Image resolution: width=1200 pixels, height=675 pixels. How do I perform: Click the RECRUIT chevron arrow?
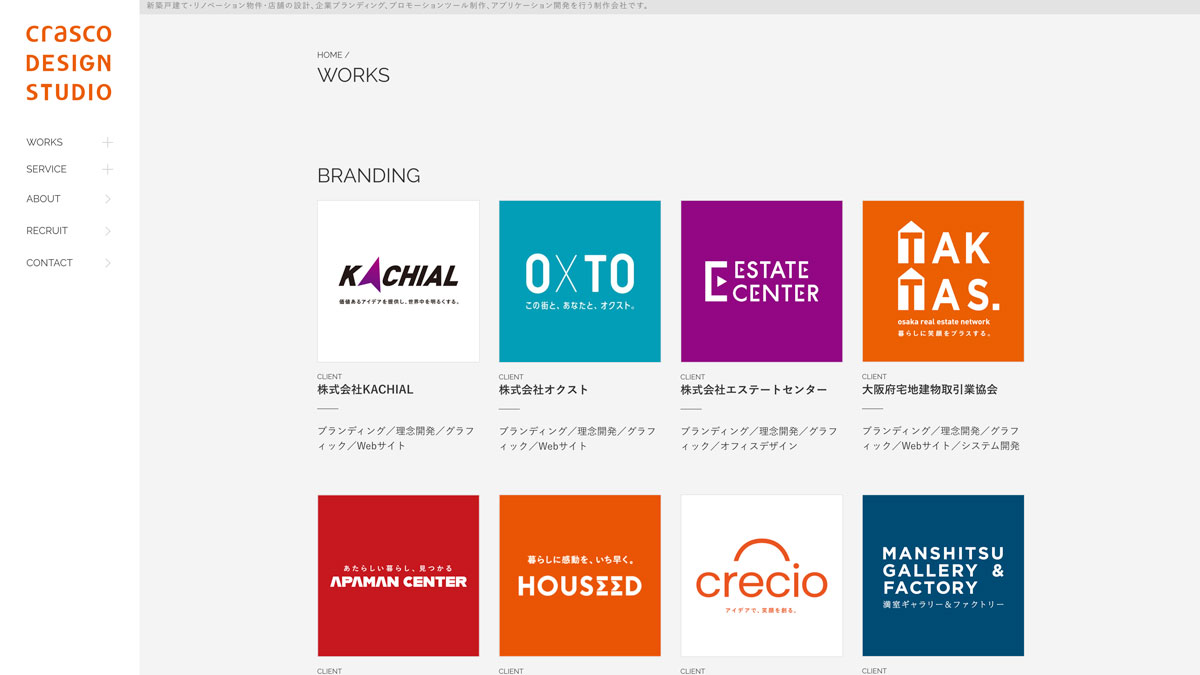pyautogui.click(x=108, y=231)
